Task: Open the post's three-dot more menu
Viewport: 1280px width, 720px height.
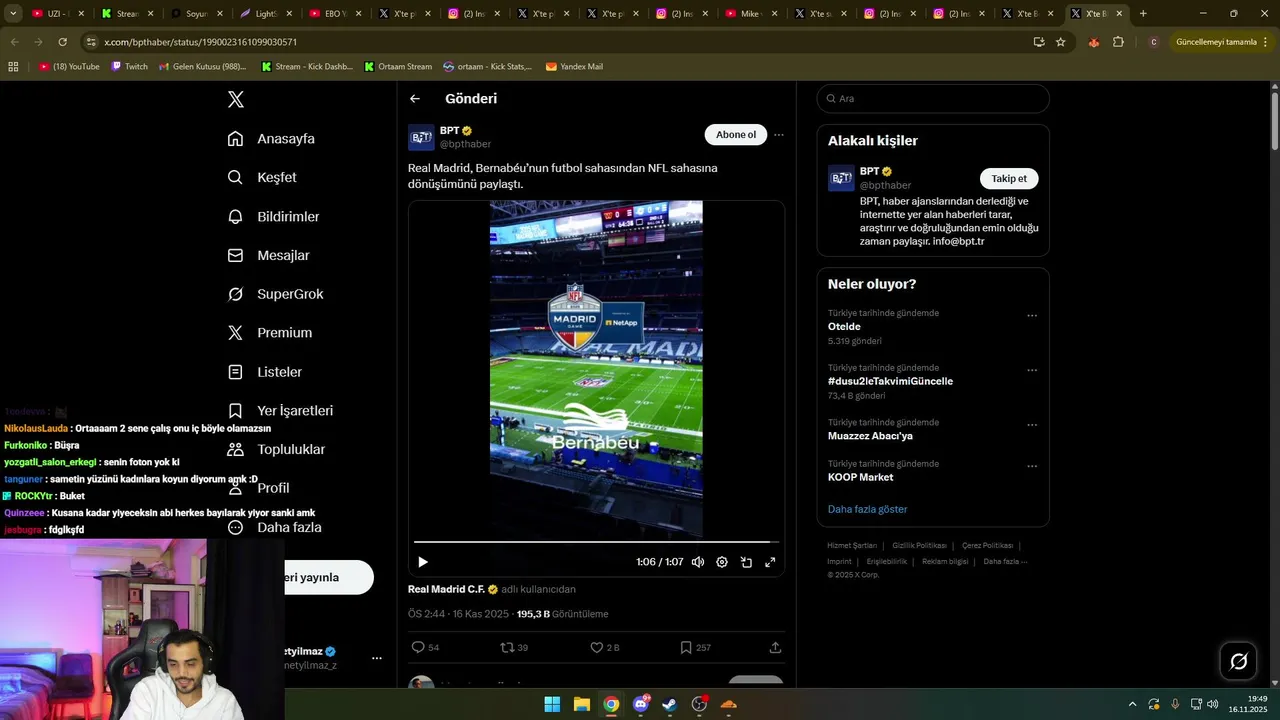Action: [779, 135]
